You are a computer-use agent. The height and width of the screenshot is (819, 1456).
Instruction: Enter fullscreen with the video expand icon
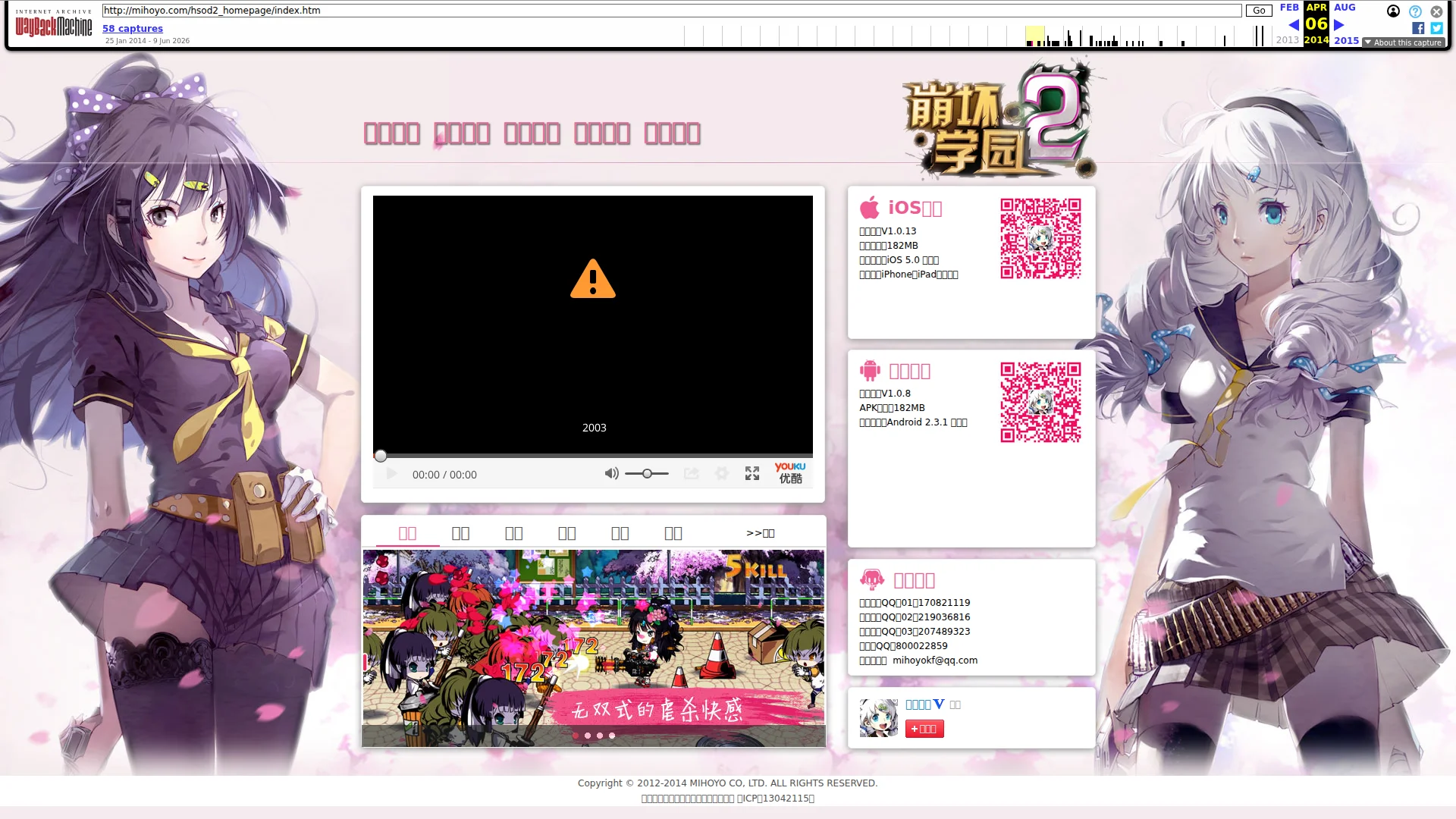point(752,473)
